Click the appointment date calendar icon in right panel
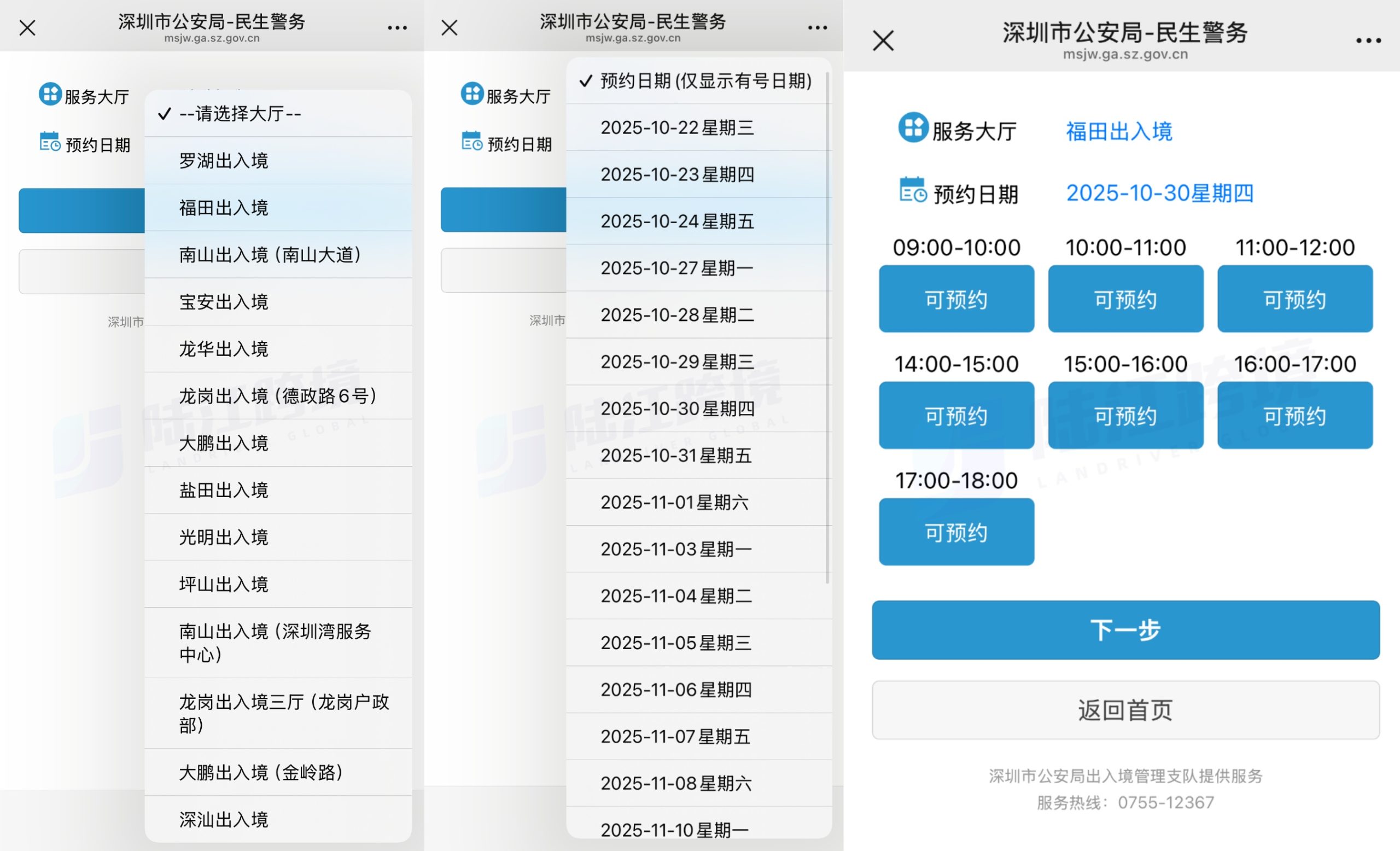The image size is (1400, 851). (x=913, y=190)
